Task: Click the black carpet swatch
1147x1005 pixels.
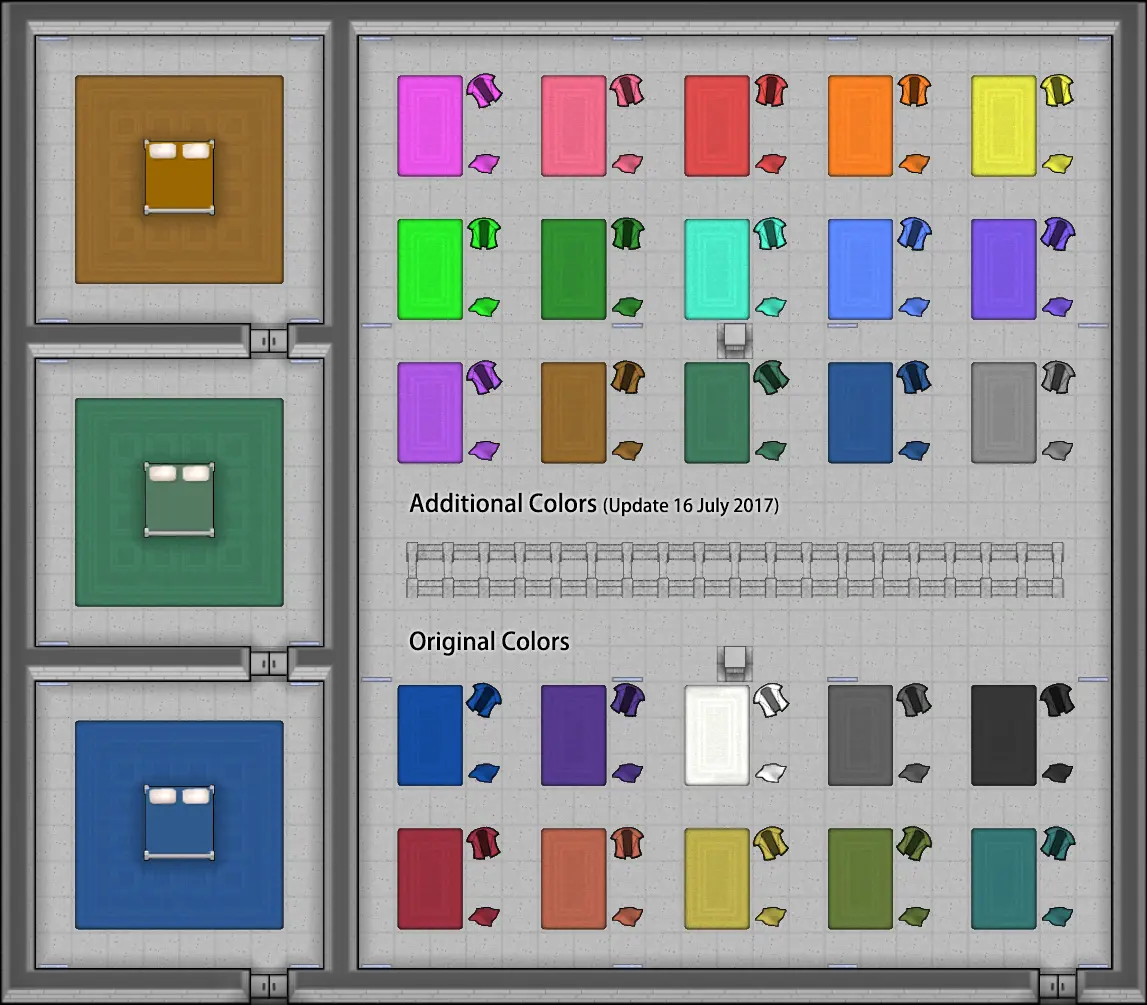Action: pos(1004,735)
